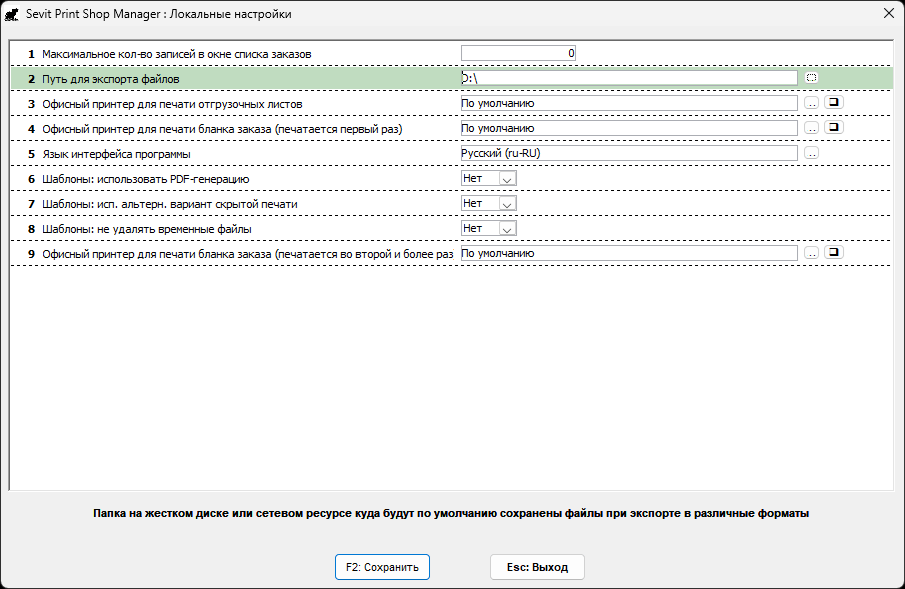
Task: Open the '..' chooser for the interface language
Action: tap(811, 153)
